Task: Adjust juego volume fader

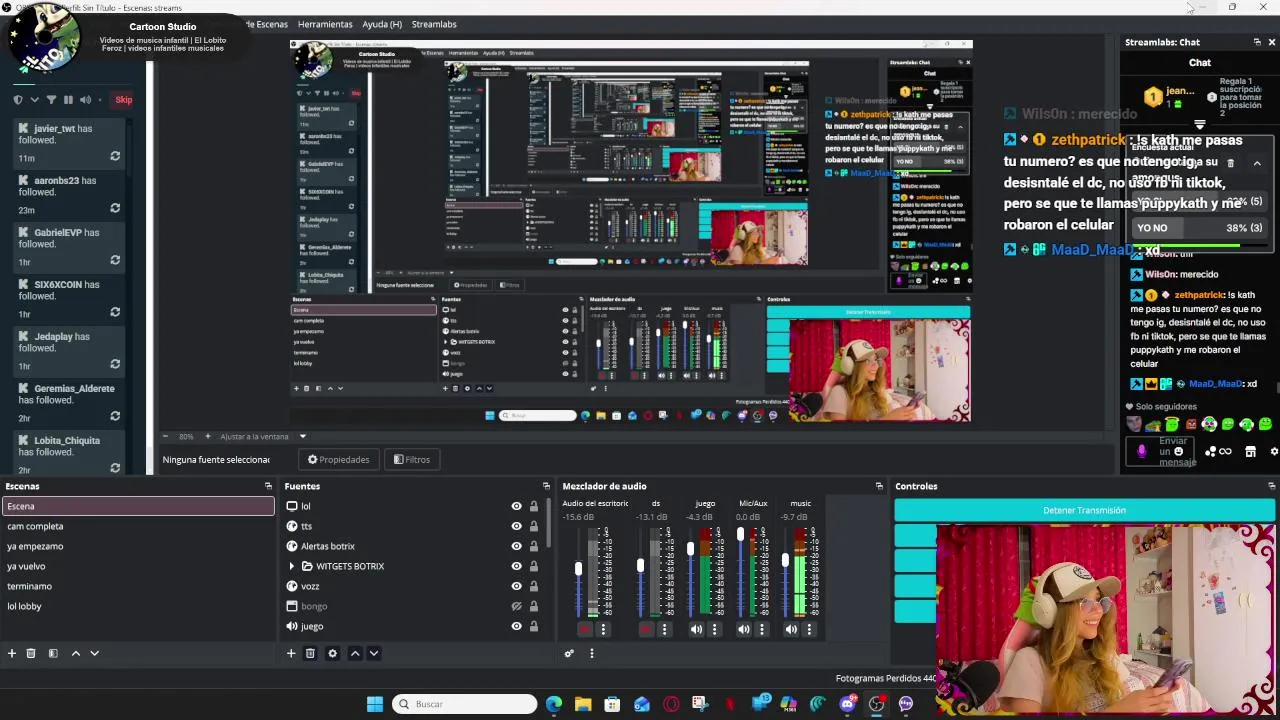Action: coord(690,549)
